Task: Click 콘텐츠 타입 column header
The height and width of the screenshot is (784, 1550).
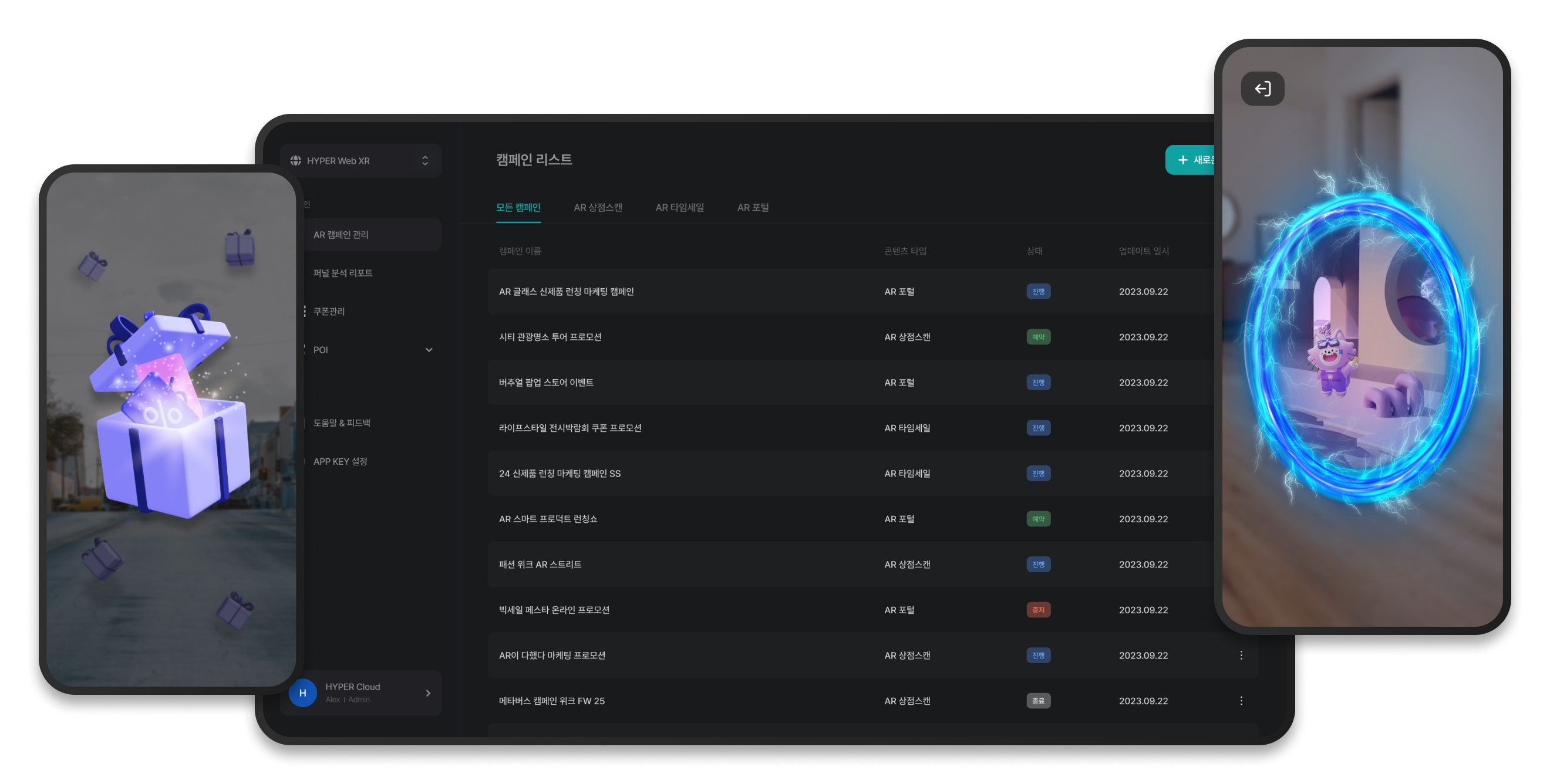Action: click(x=905, y=251)
